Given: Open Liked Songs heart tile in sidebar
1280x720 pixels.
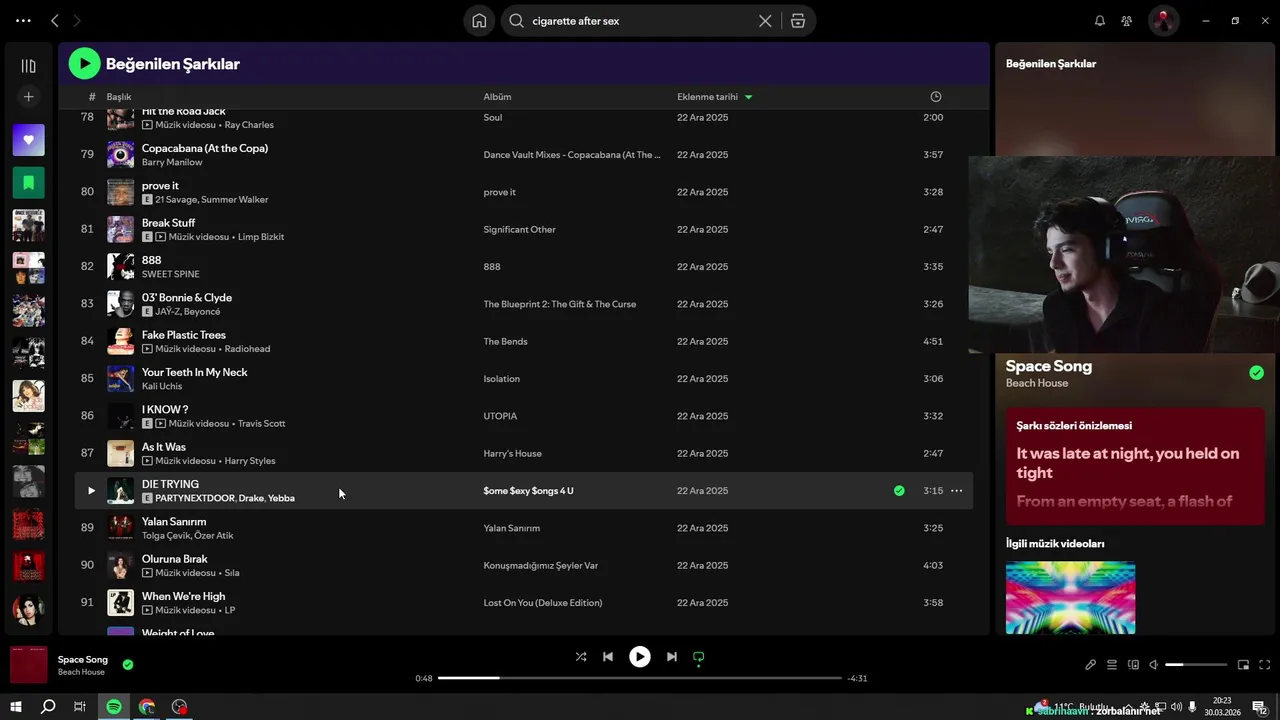Looking at the screenshot, I should [x=28, y=140].
